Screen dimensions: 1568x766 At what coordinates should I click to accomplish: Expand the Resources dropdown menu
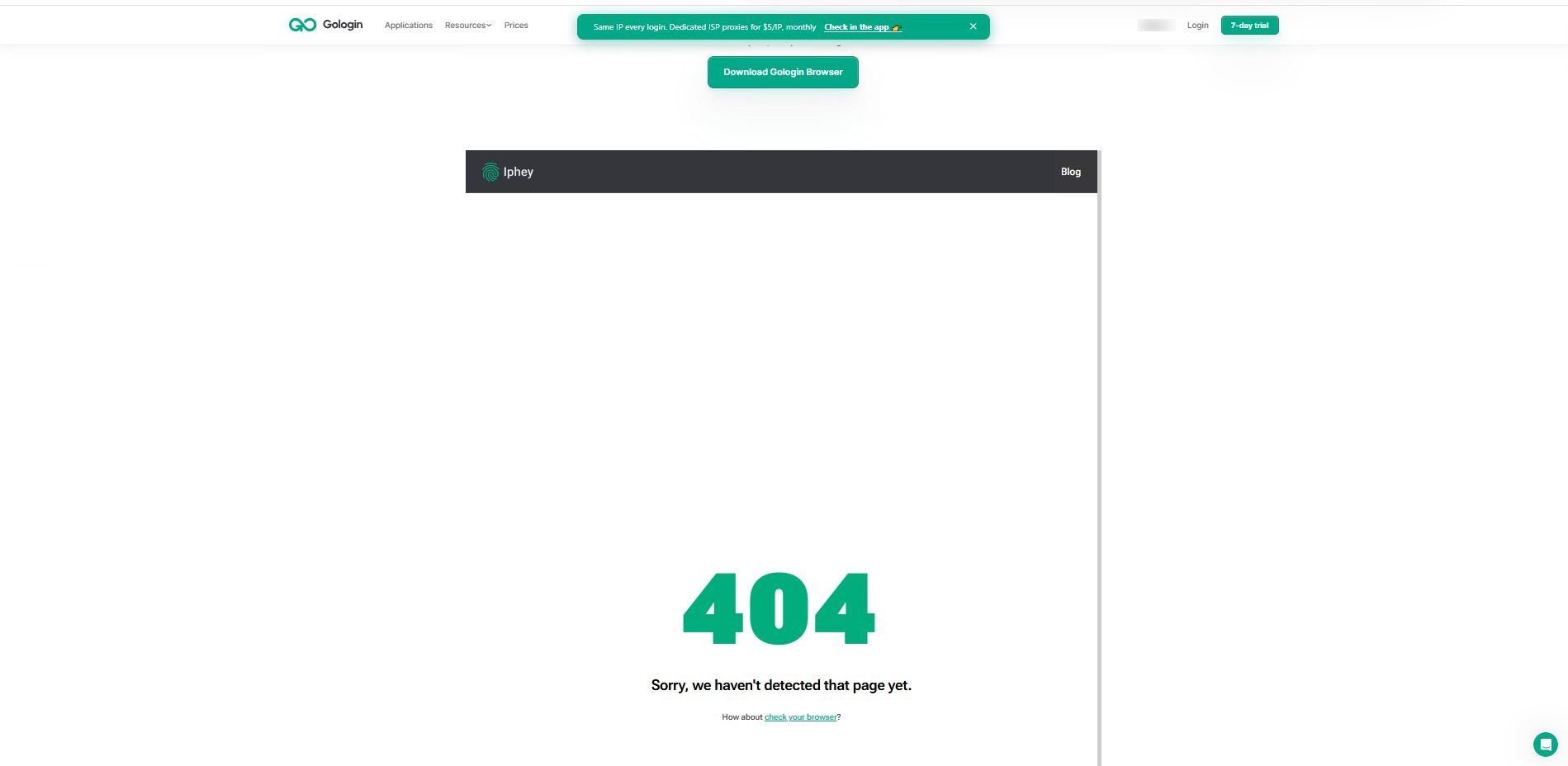[x=467, y=26]
